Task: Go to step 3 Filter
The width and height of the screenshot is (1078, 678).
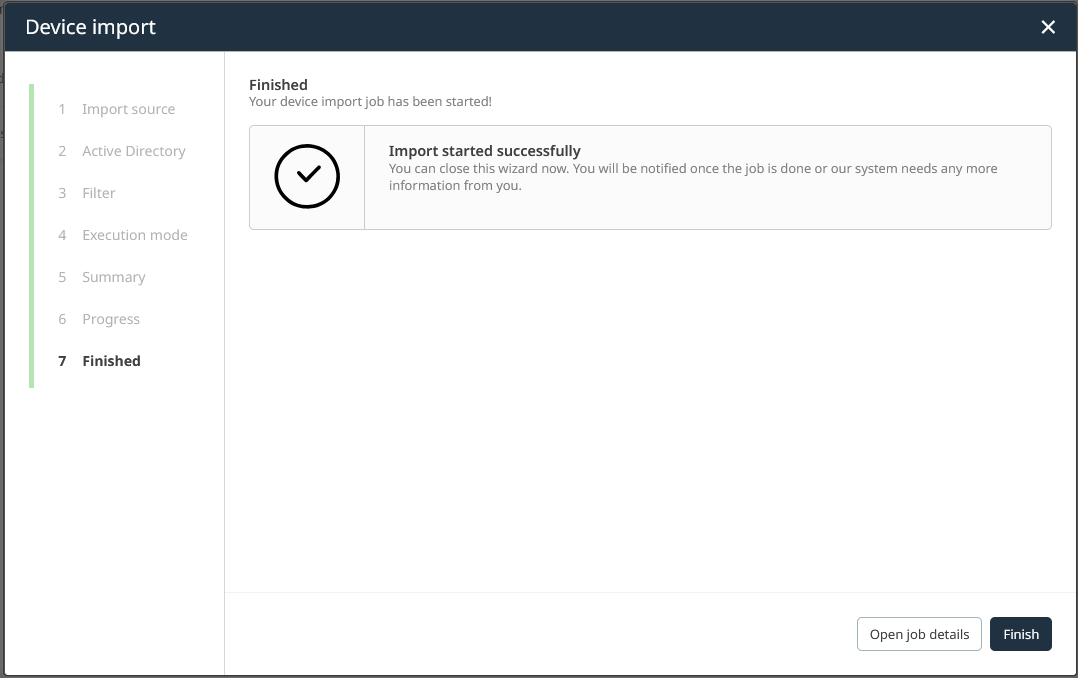Action: pyautogui.click(x=100, y=193)
